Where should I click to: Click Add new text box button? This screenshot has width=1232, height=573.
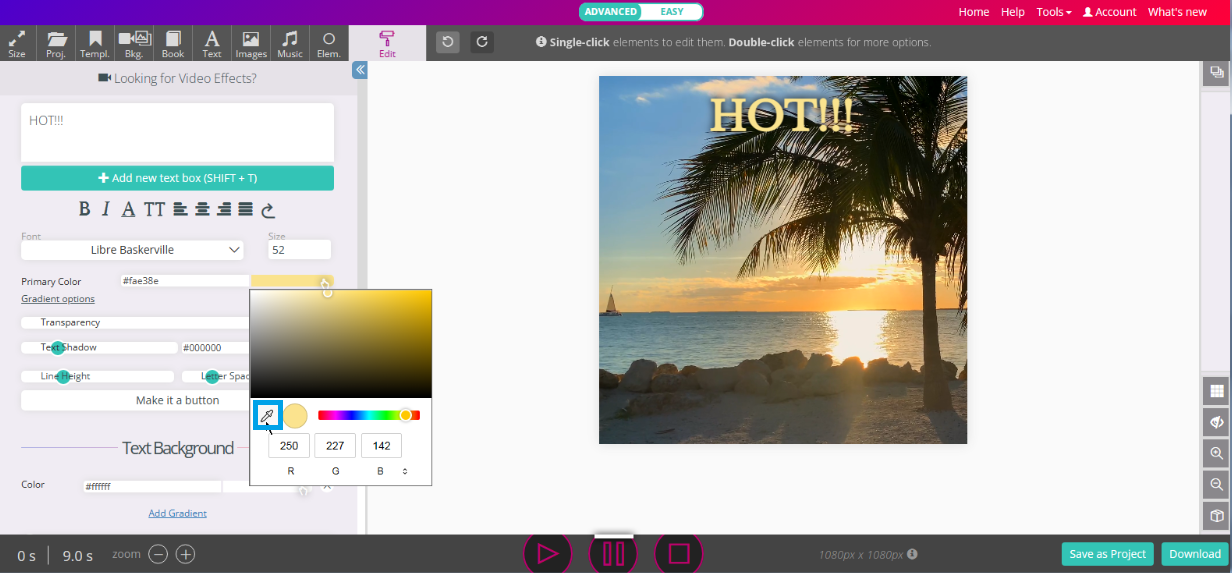click(x=177, y=178)
